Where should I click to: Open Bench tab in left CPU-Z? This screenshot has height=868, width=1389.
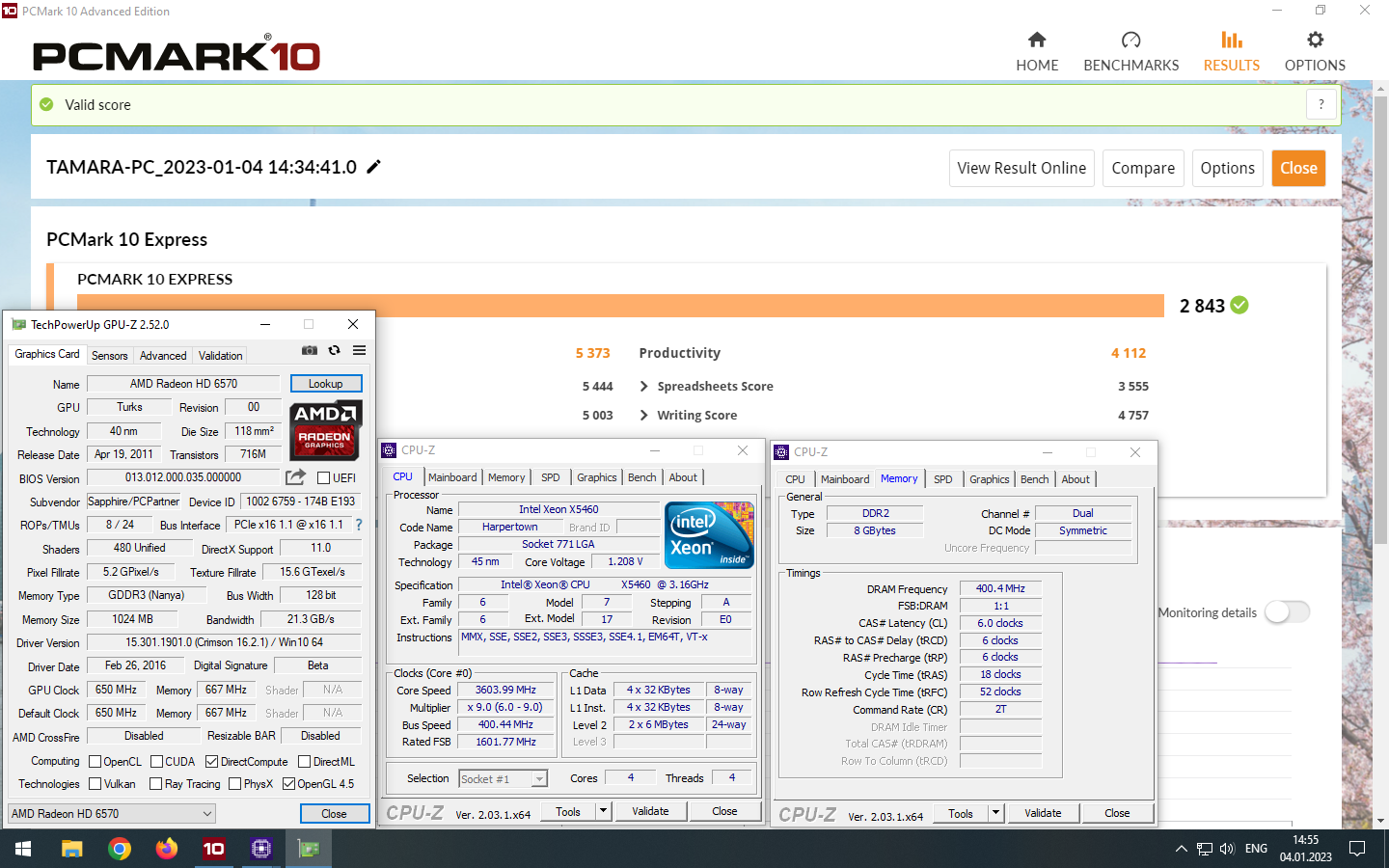pos(641,477)
